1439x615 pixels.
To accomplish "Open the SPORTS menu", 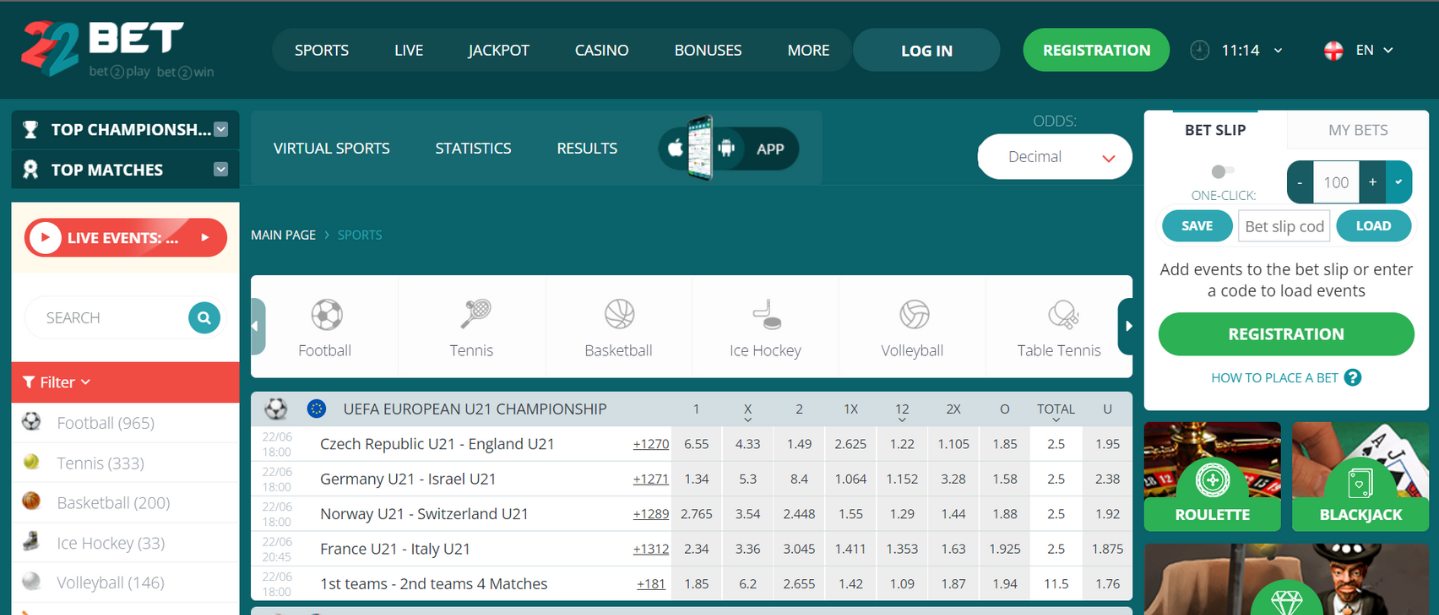I will click(x=322, y=50).
